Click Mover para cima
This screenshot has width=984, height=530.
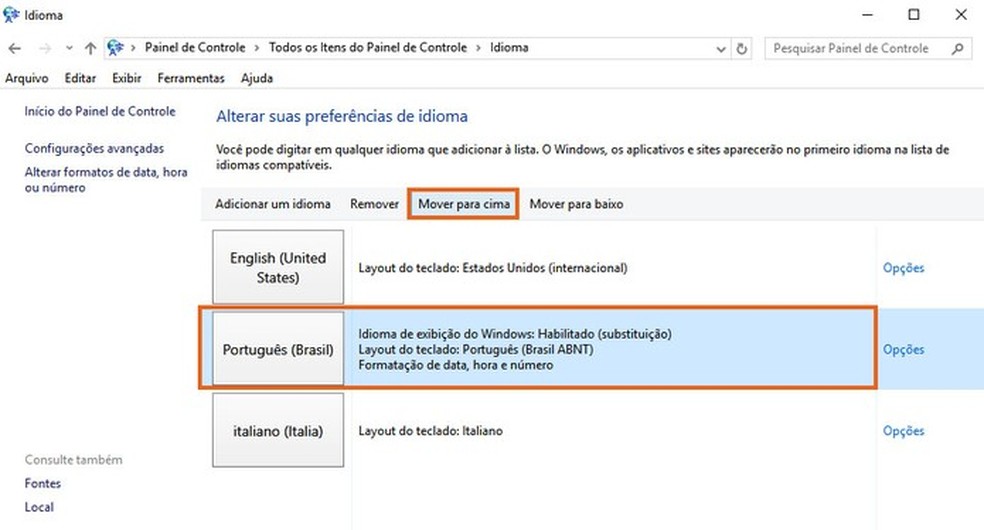(x=464, y=204)
